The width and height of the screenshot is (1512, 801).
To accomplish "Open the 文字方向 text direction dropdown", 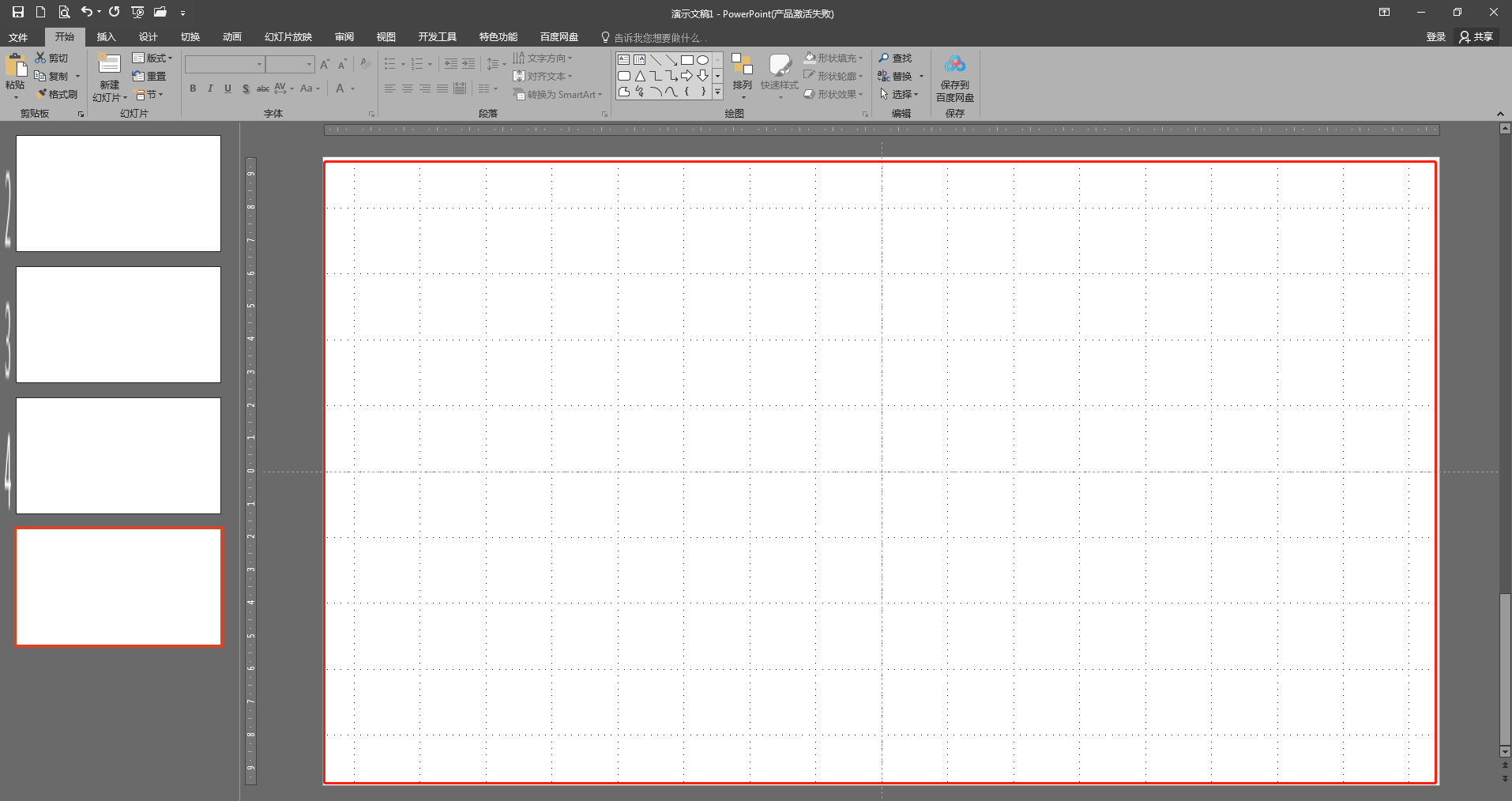I will 543,58.
